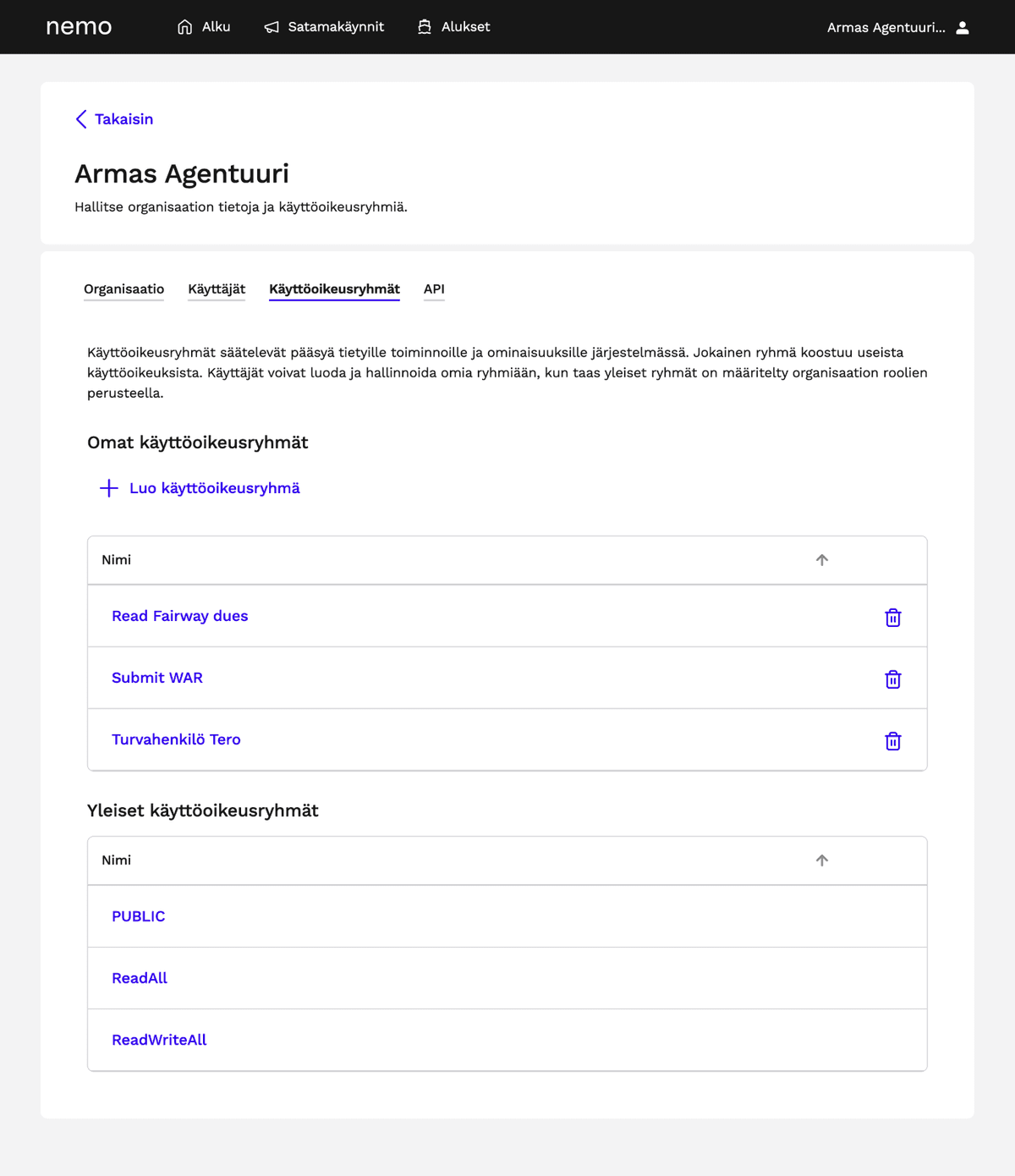Click trash icon for Submit WAR
This screenshot has width=1015, height=1176.
point(892,679)
